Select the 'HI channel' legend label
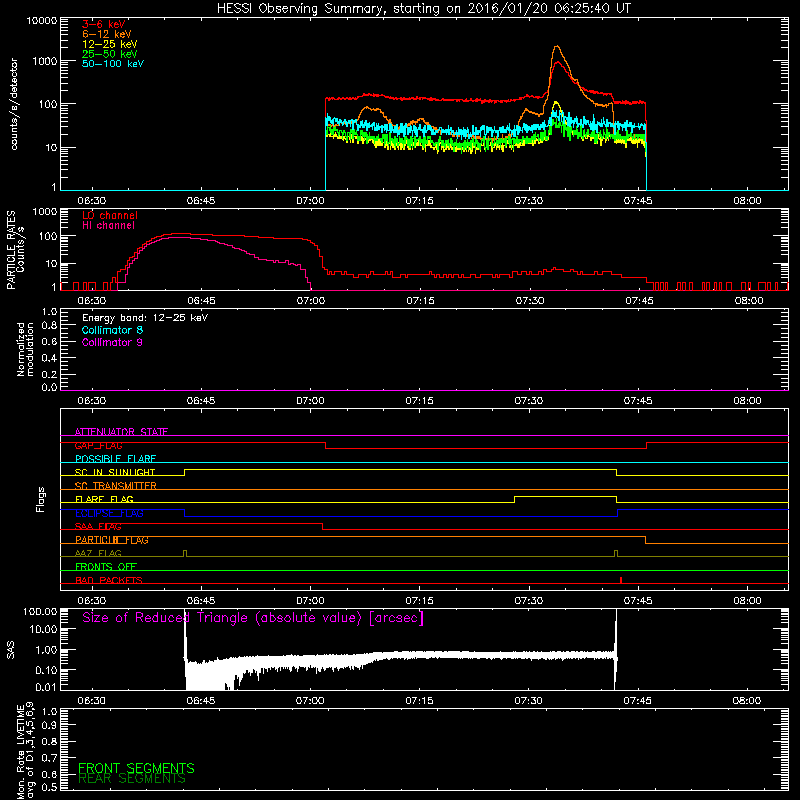This screenshot has height=800, width=800. click(108, 226)
